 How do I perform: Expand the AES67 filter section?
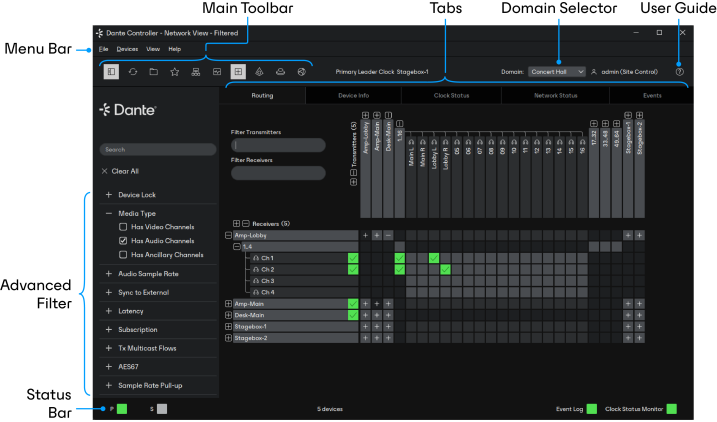(x=109, y=367)
